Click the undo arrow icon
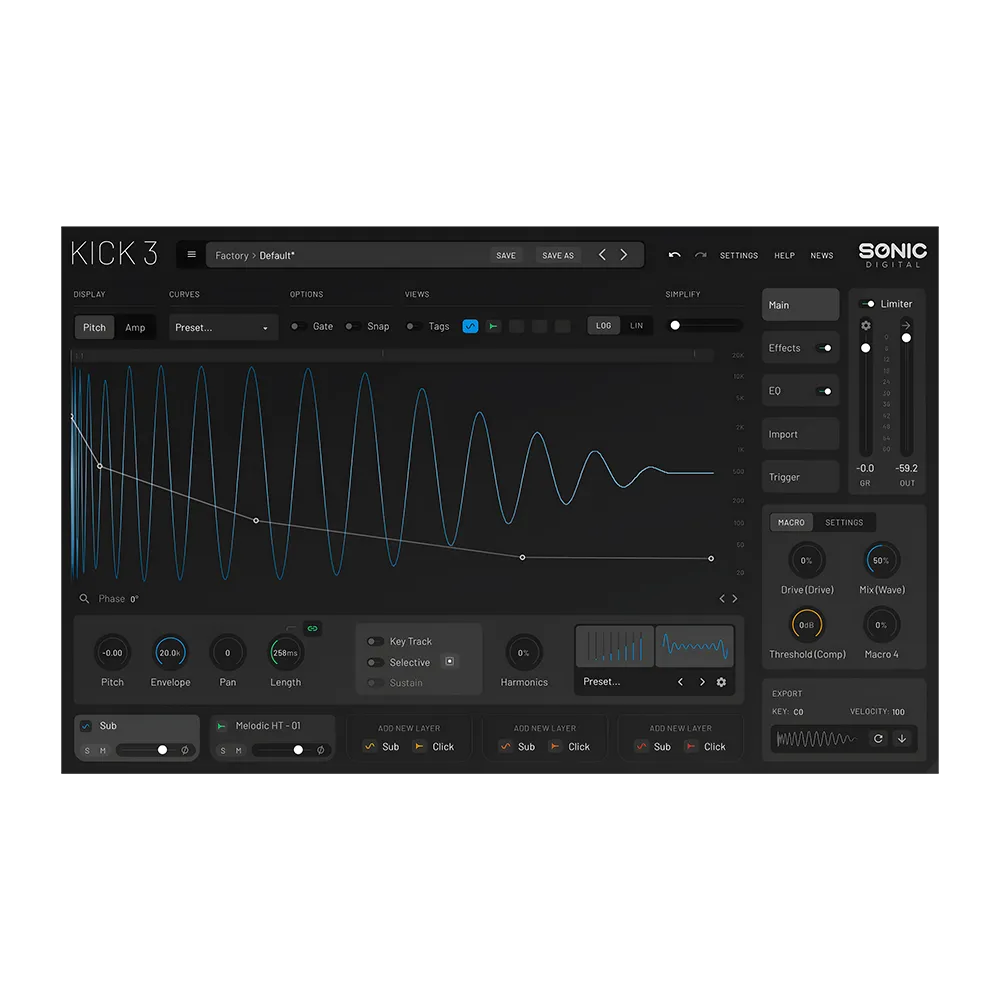The width and height of the screenshot is (1000, 1000). 674,255
